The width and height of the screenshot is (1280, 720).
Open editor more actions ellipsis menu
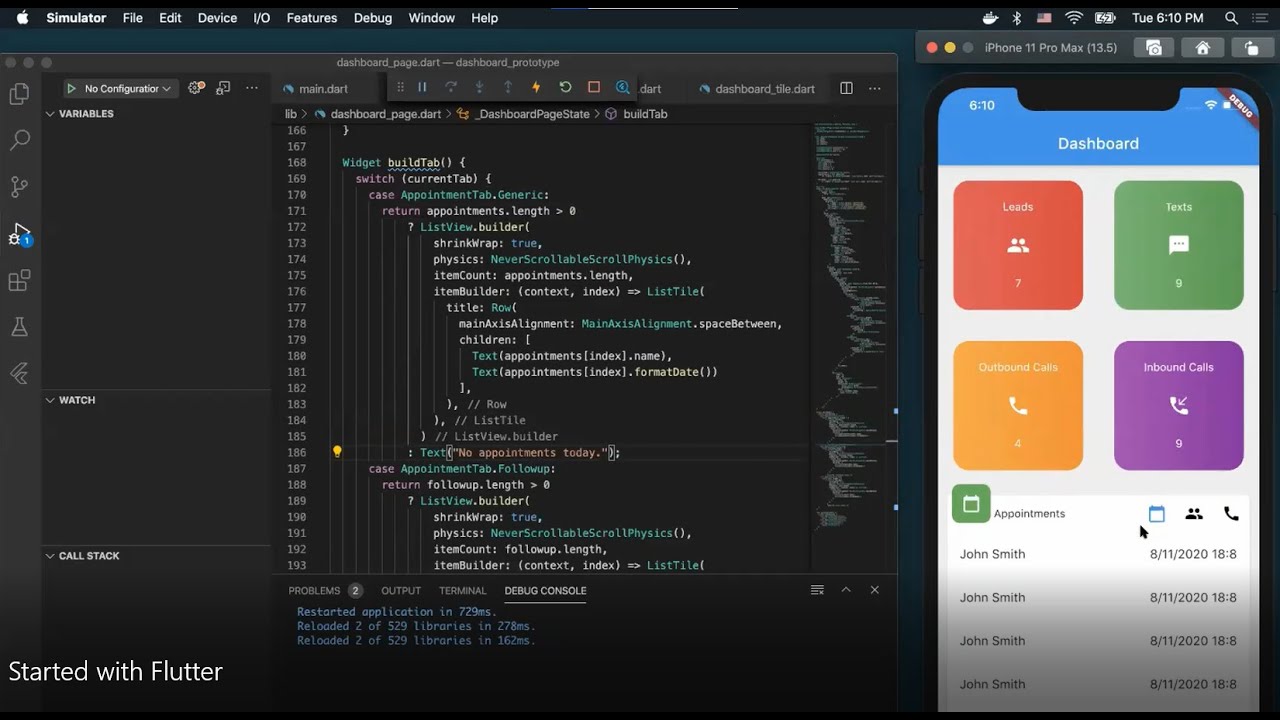coord(875,88)
